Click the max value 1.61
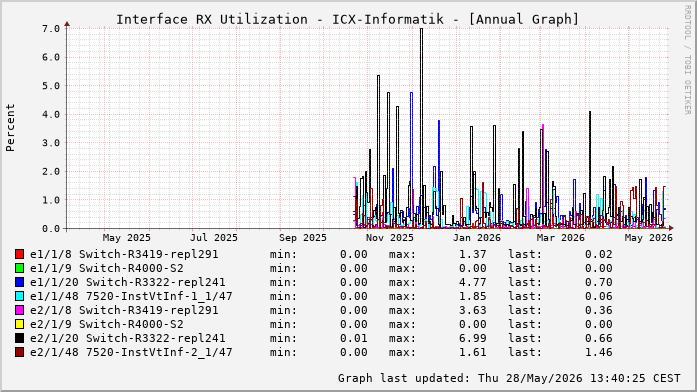 tap(473, 352)
